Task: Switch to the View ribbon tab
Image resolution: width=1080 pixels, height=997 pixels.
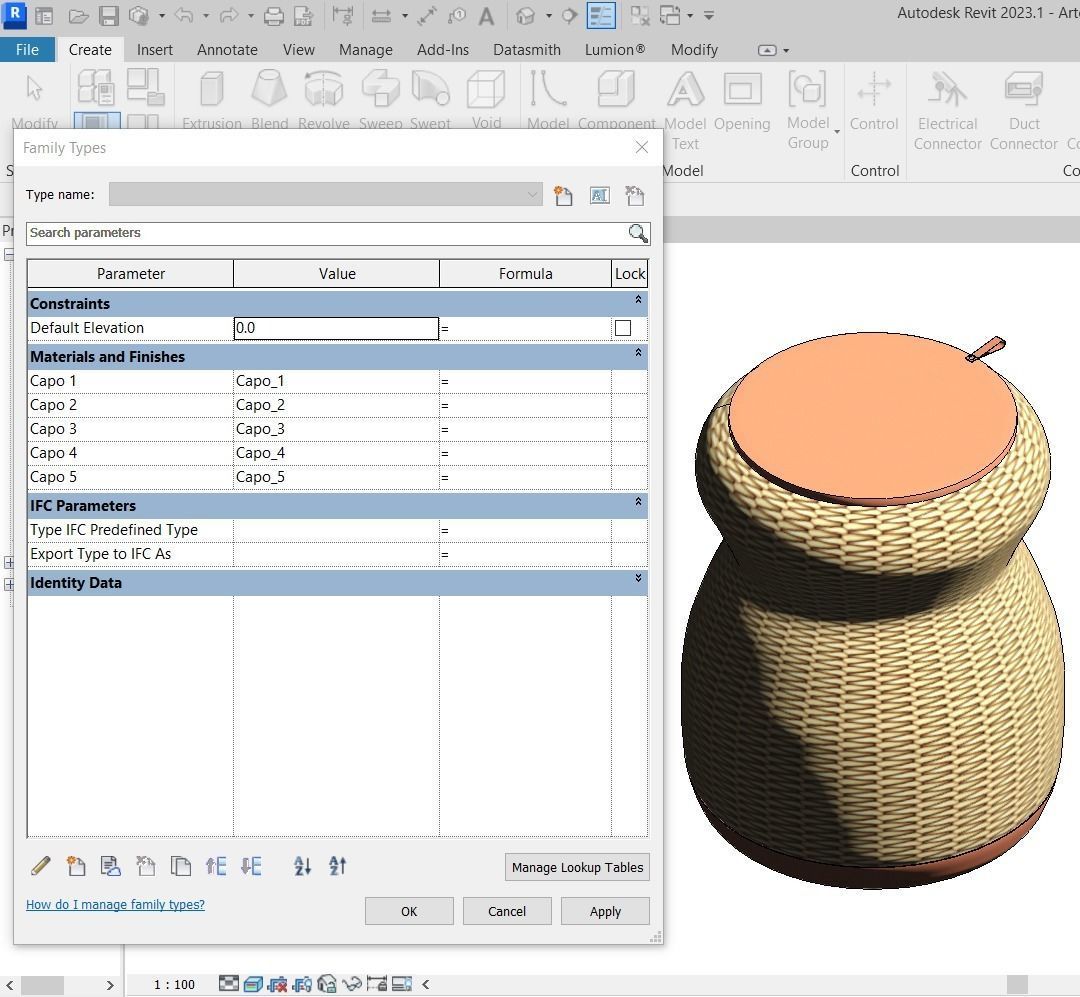Action: point(298,50)
